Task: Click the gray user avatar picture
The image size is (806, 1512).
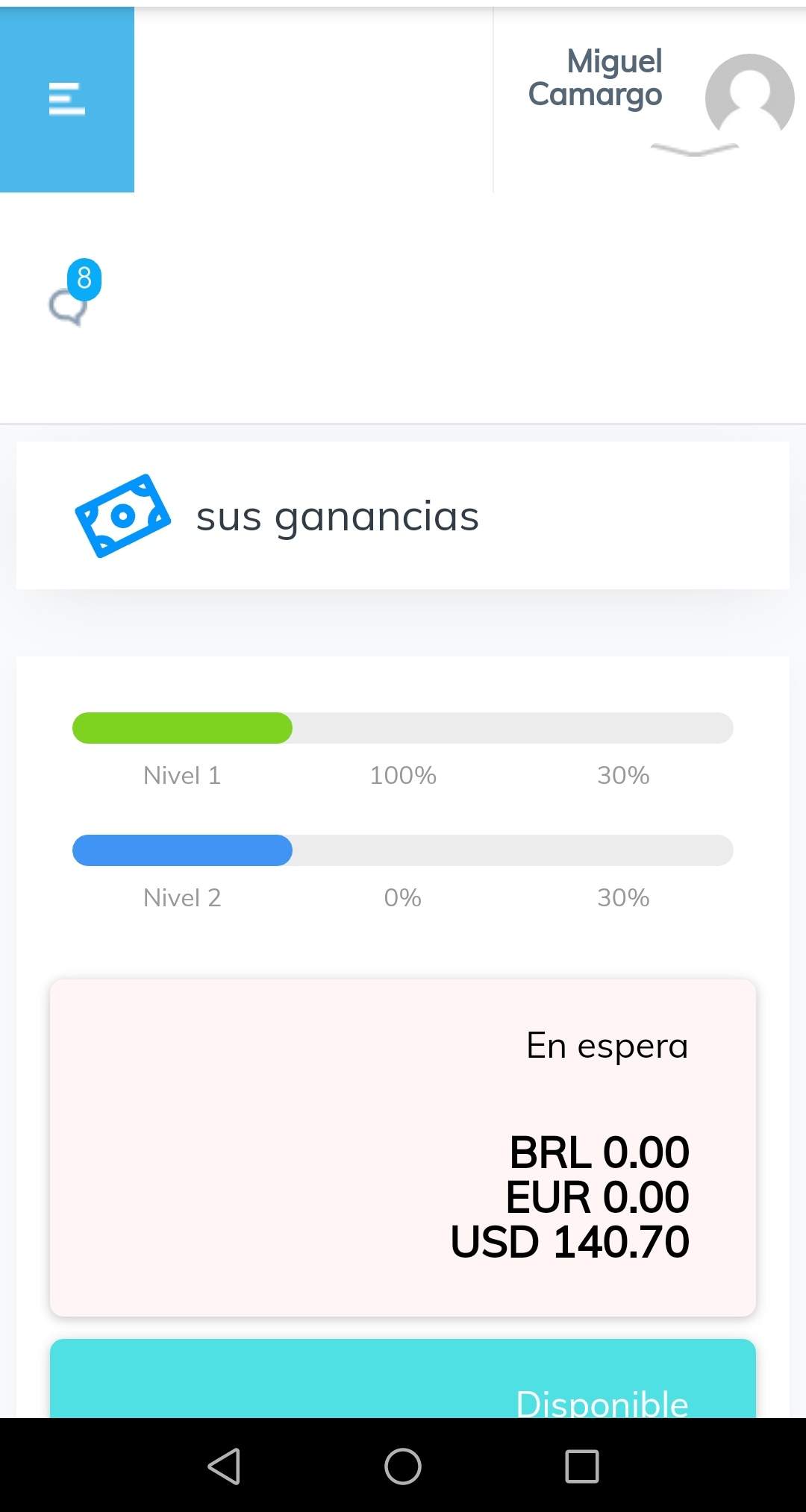Action: (x=749, y=97)
